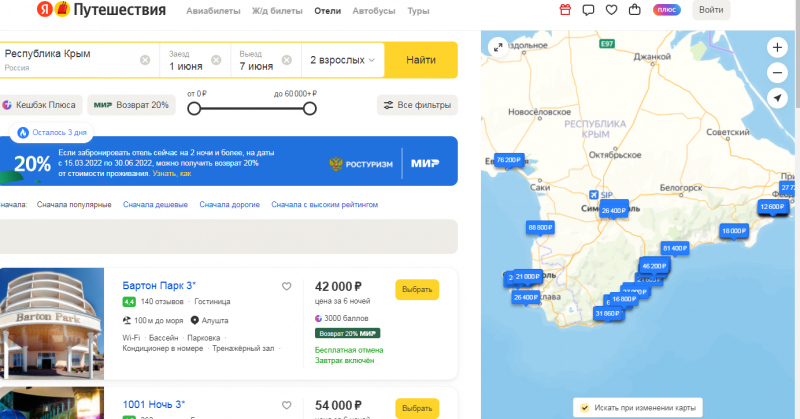This screenshot has height=419, width=800.
Task: Clear the Республика Крым destination field
Action: 145,60
